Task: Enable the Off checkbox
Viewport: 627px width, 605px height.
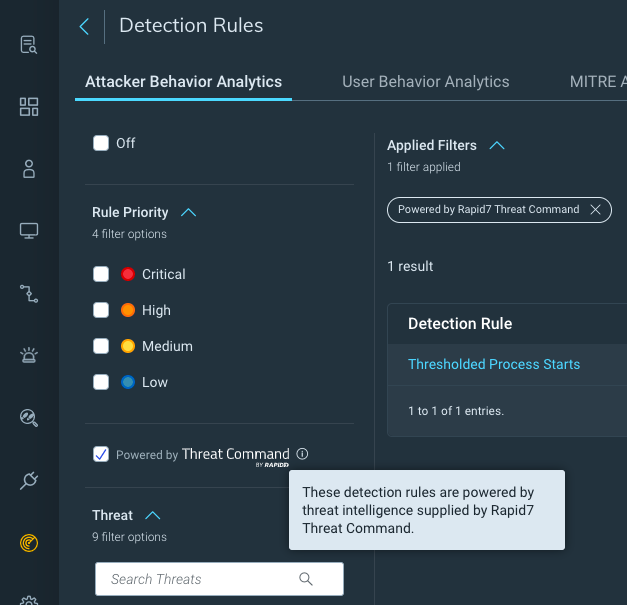Action: pyautogui.click(x=101, y=143)
